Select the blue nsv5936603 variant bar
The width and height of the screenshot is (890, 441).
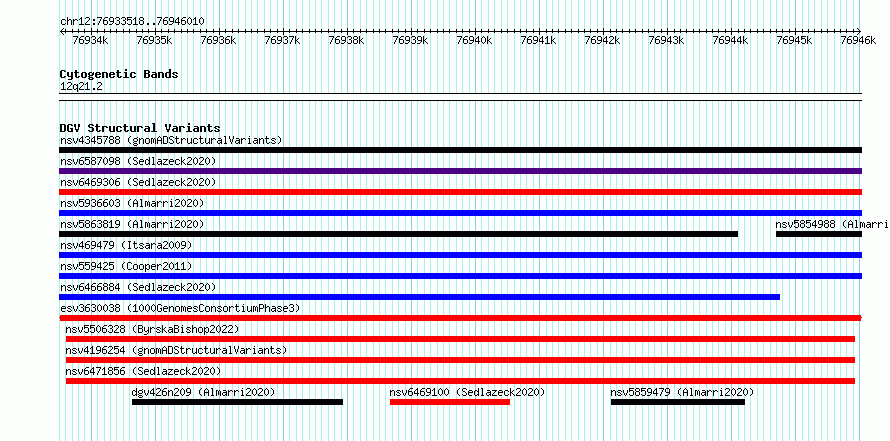coord(460,213)
